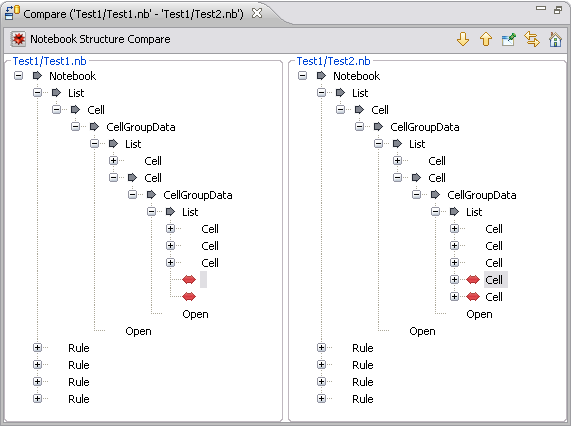The height and width of the screenshot is (428, 573).
Task: Click the Notebook Structure Compare starburst icon
Action: pos(18,39)
